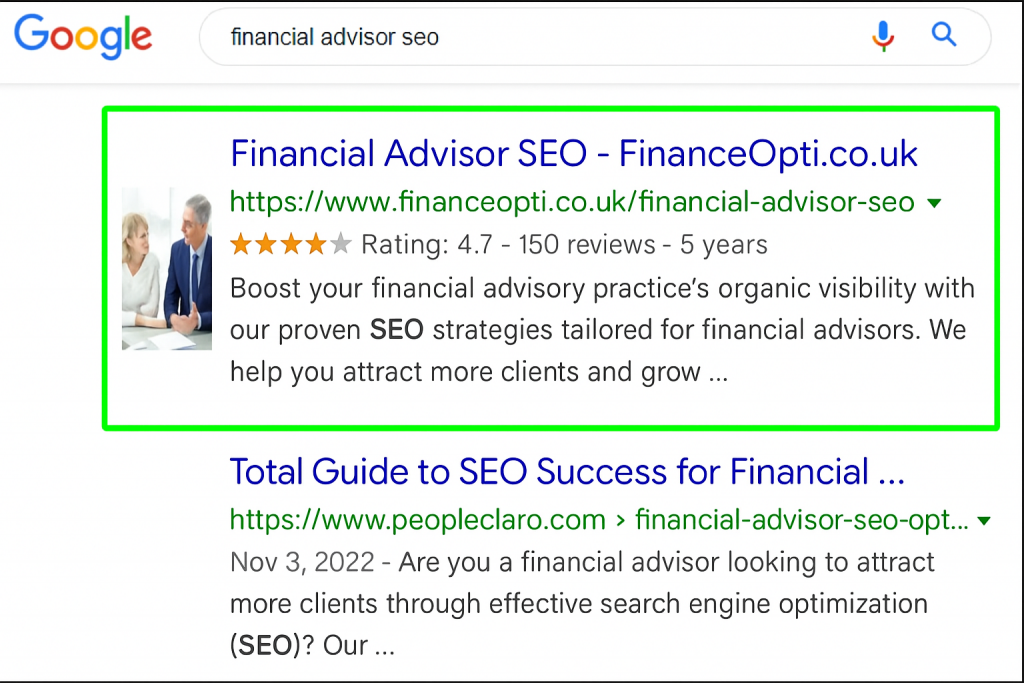
Task: Click the Google logo
Action: (x=83, y=36)
